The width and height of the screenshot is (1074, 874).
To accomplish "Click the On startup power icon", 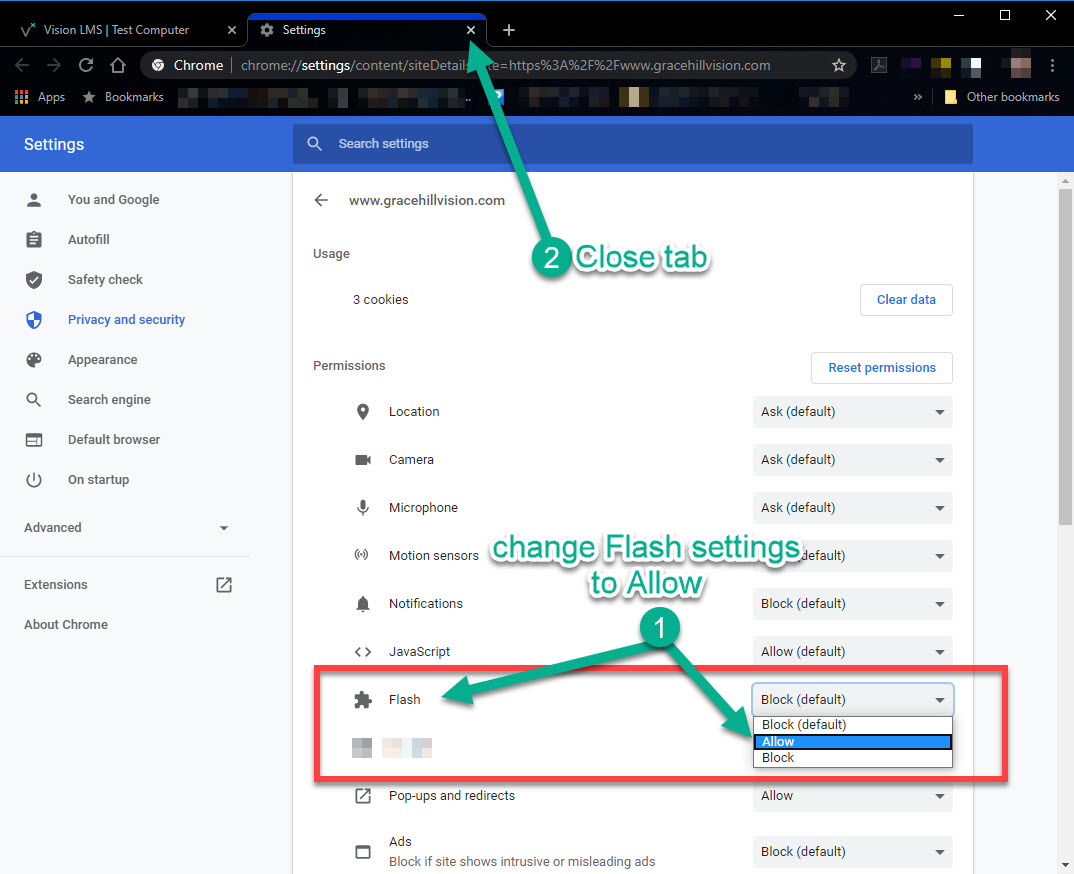I will point(34,479).
